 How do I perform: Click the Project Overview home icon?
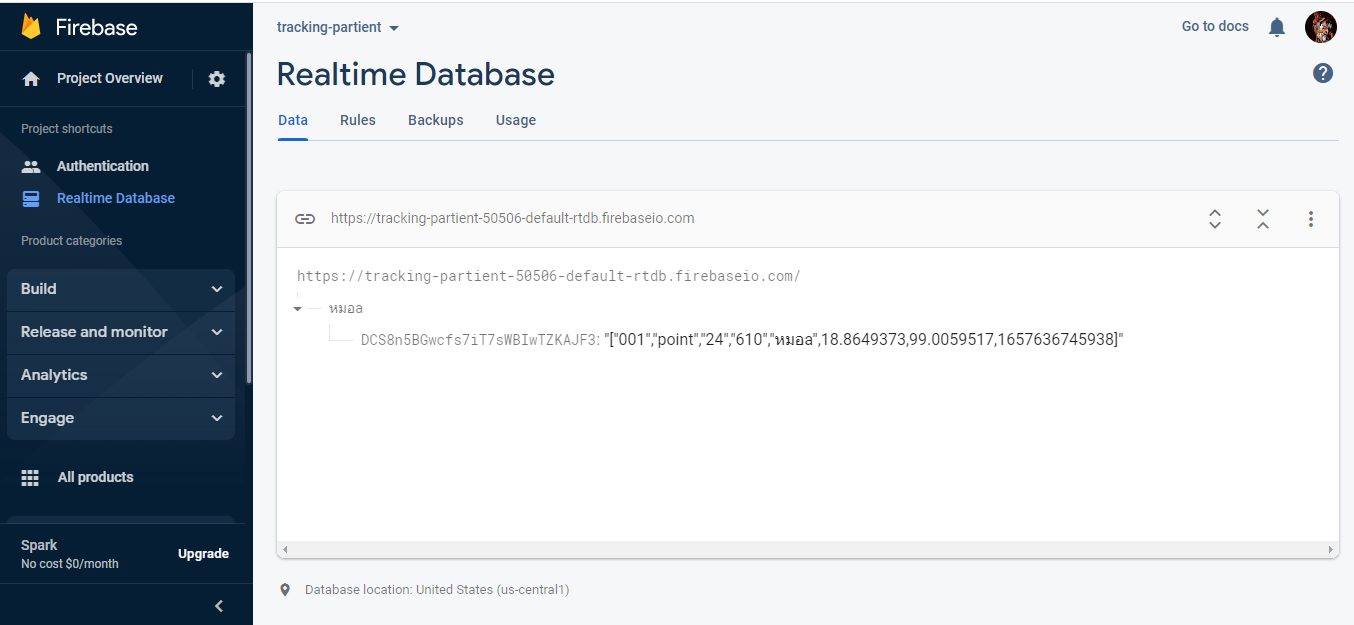[x=31, y=79]
